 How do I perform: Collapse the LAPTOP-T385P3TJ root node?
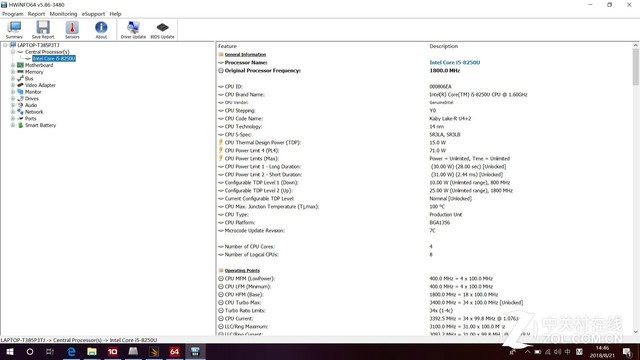(x=5, y=45)
